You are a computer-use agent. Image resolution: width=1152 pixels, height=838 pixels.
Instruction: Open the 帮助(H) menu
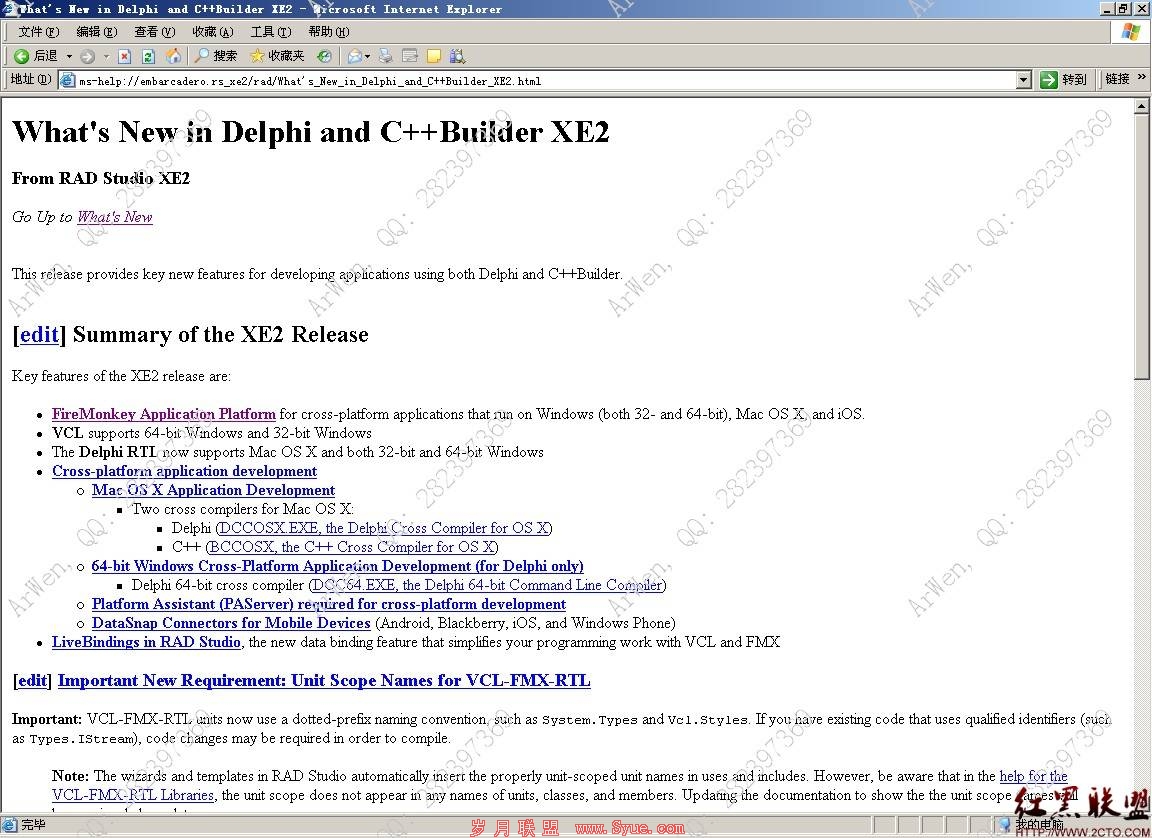[x=328, y=32]
